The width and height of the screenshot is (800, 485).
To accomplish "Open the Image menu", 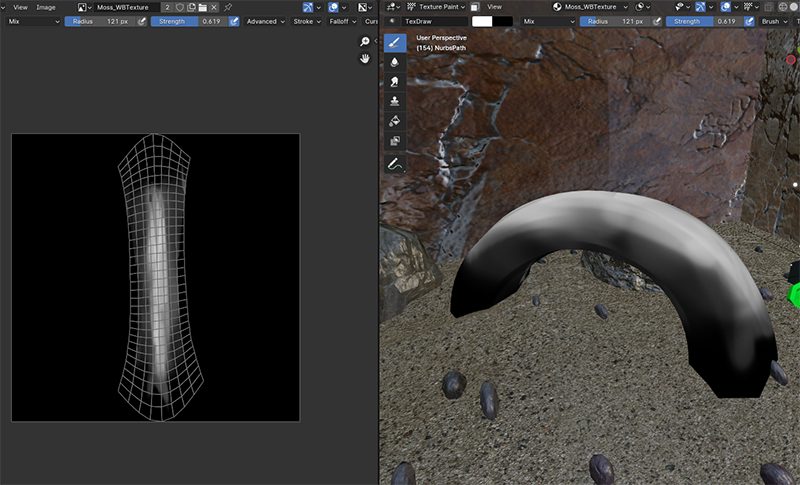I will click(46, 7).
